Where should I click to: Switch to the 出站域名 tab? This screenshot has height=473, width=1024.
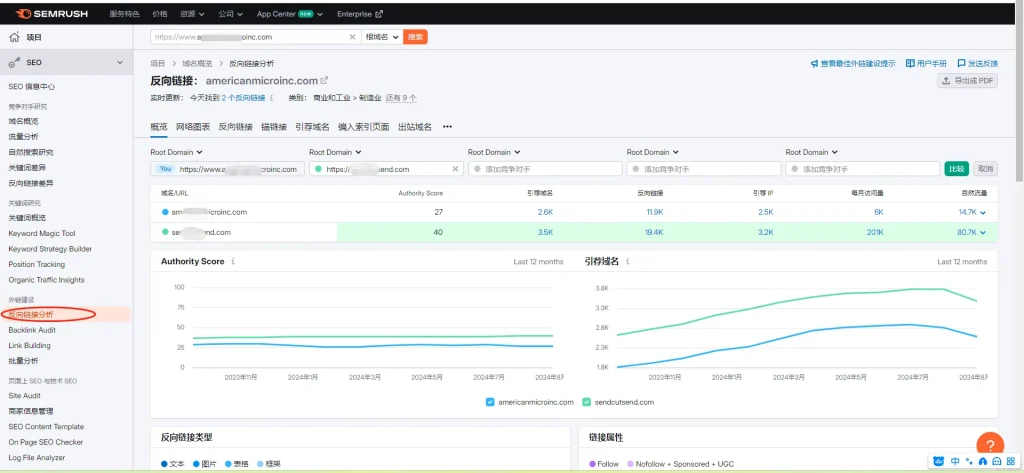[x=415, y=127]
